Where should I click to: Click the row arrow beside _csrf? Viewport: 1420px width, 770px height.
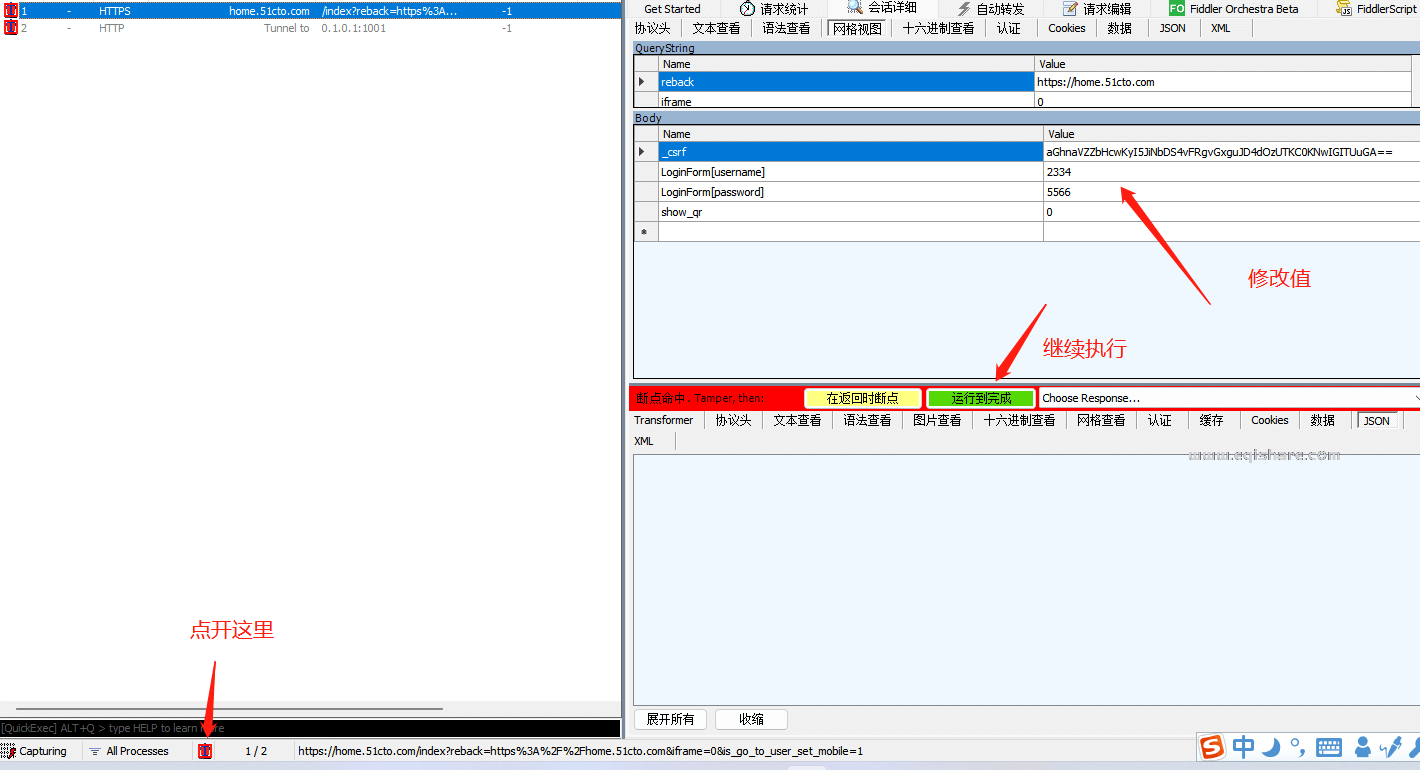tap(642, 152)
